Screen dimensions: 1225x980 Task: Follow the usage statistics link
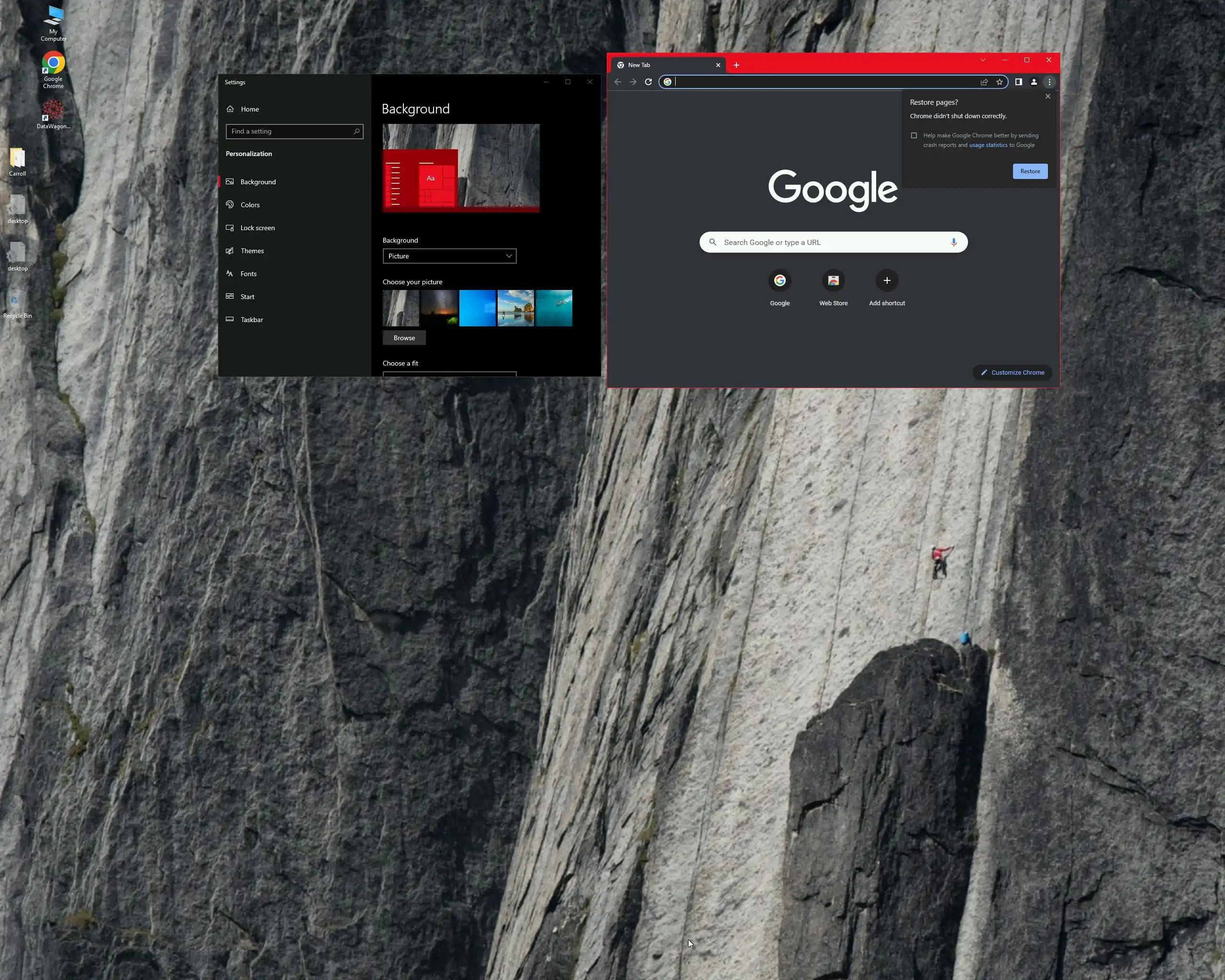pos(988,145)
